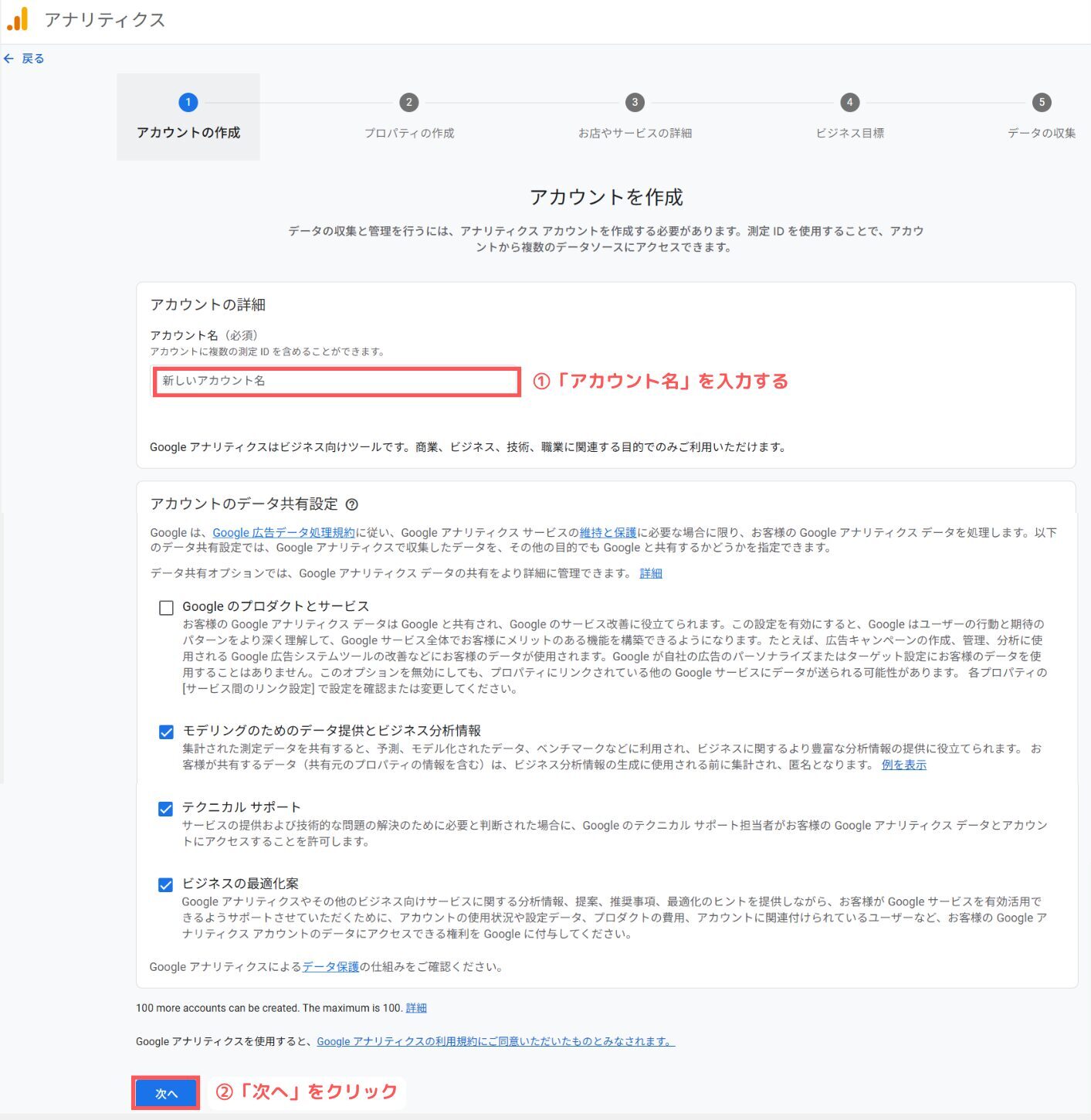Enable Google のプロダクトとサービス checkbox
The image size is (1091, 1120).
[166, 608]
